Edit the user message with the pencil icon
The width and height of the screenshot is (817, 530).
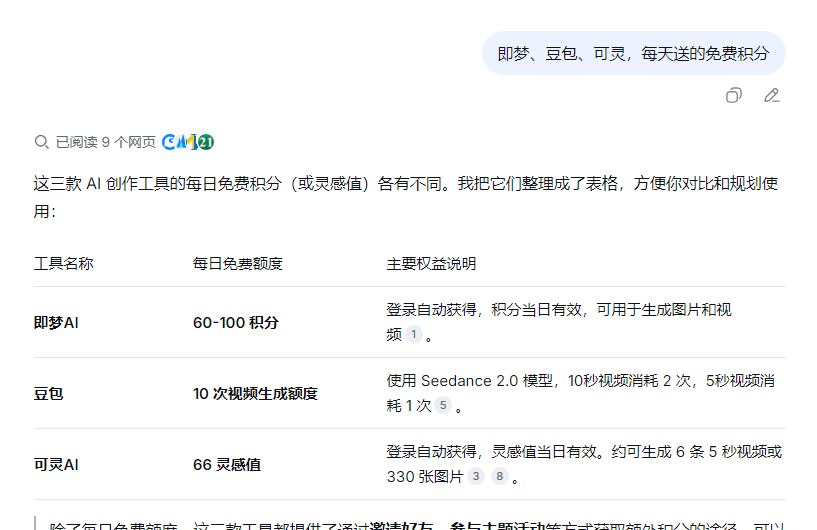coord(772,95)
